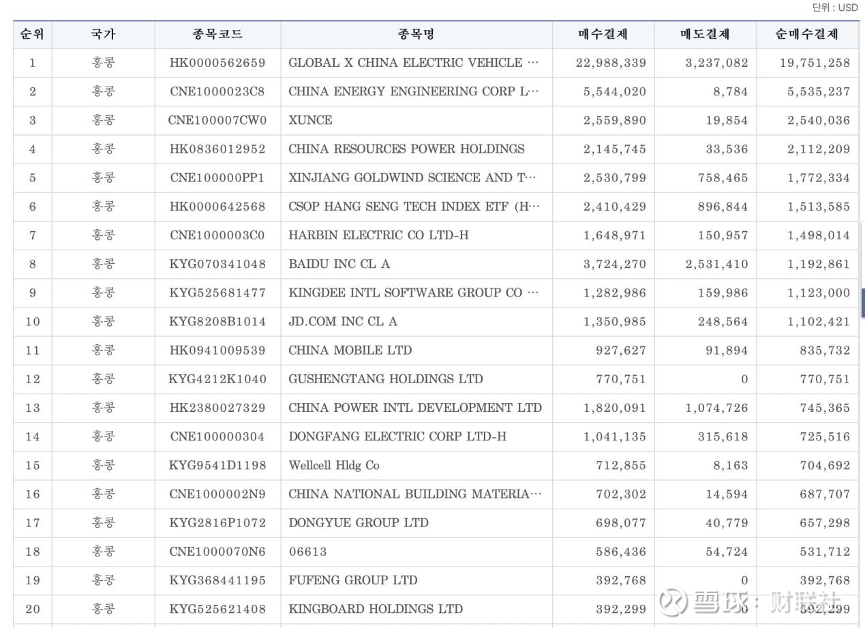This screenshot has width=866, height=629.
Task: Click the value 702,302
Action: 621,494
